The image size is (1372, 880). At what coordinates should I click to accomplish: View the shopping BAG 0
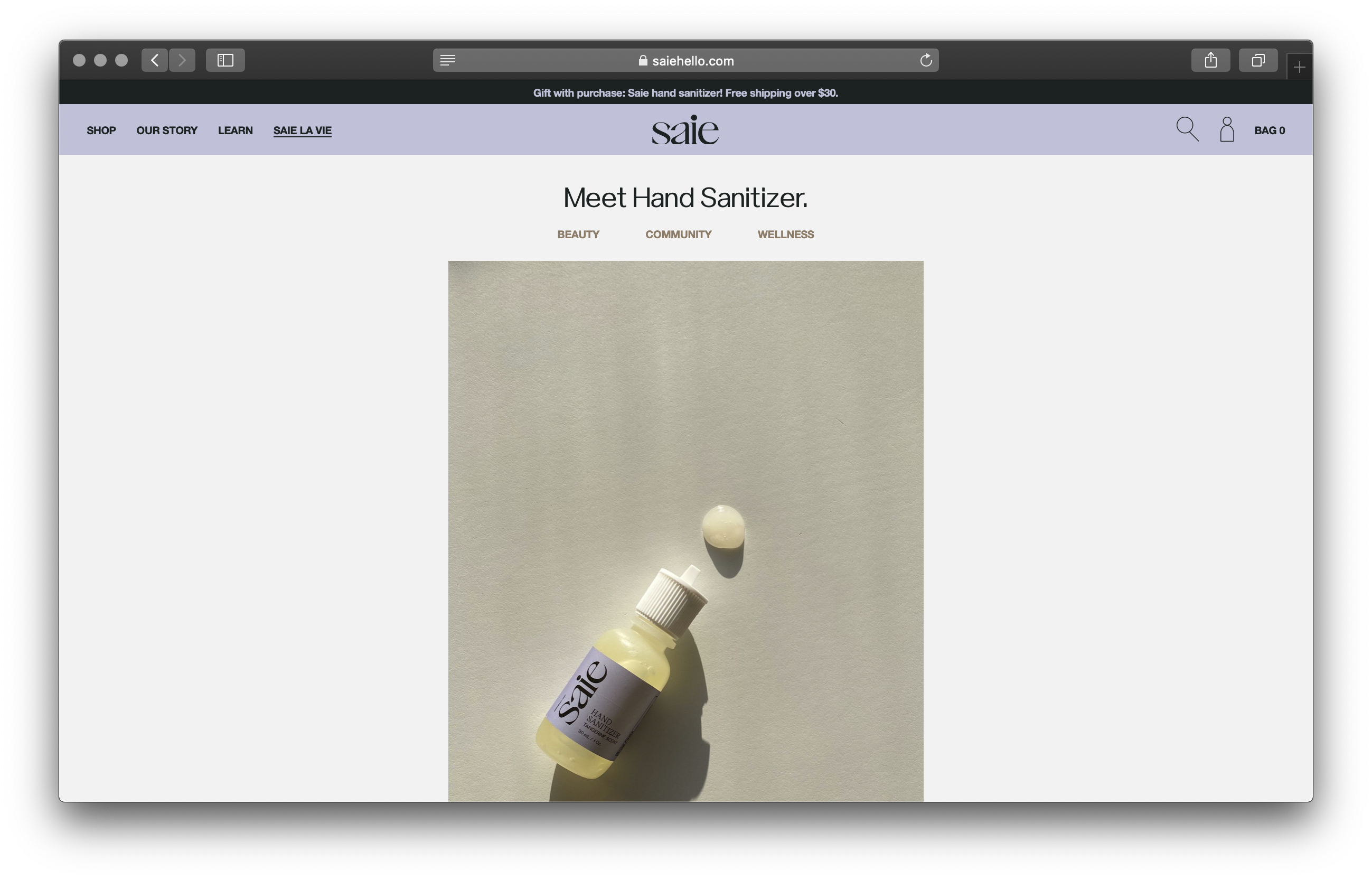[x=1269, y=130]
